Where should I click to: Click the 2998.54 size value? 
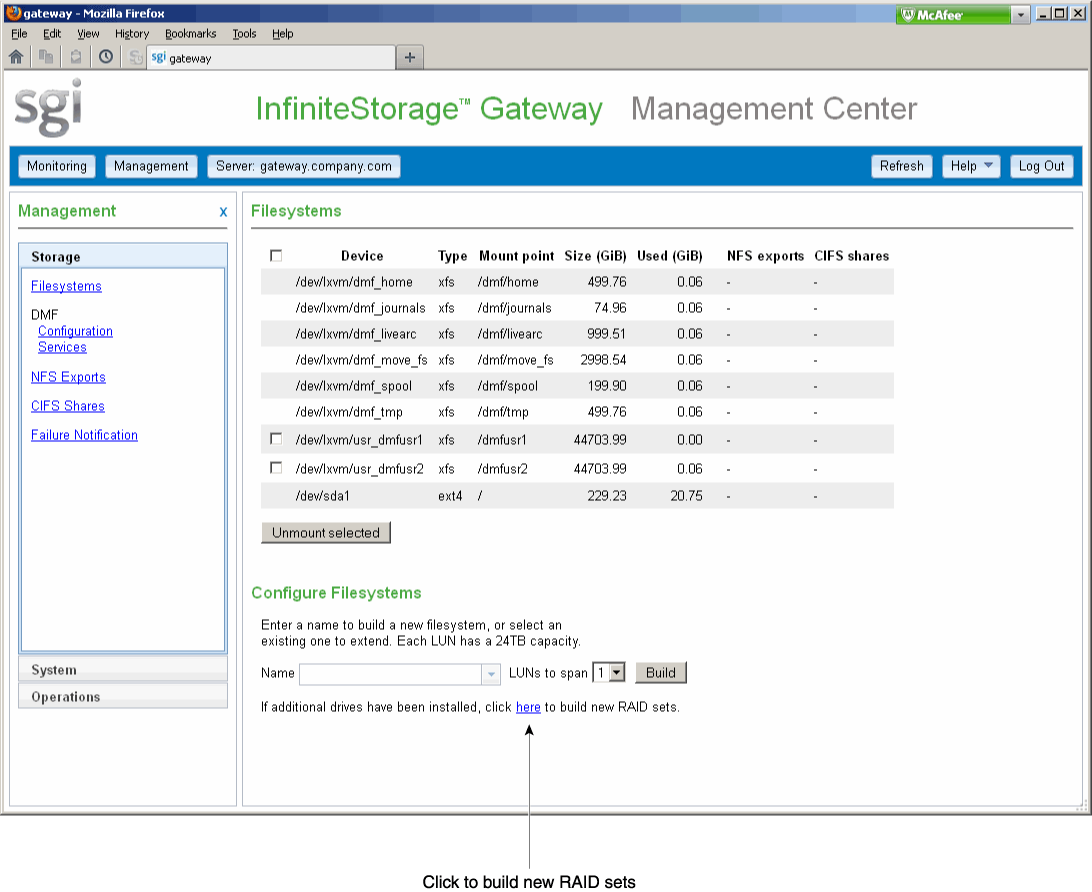(x=603, y=360)
